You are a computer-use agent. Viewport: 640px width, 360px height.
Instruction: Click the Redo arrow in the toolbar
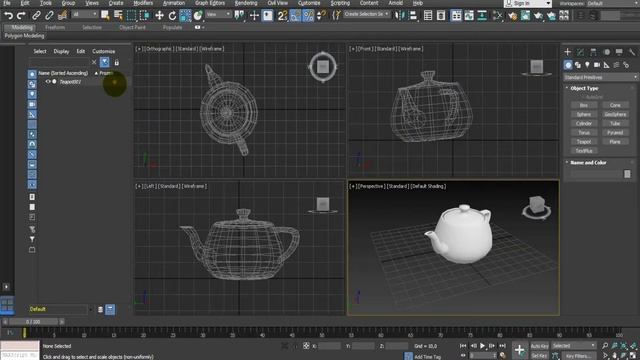pos(21,16)
